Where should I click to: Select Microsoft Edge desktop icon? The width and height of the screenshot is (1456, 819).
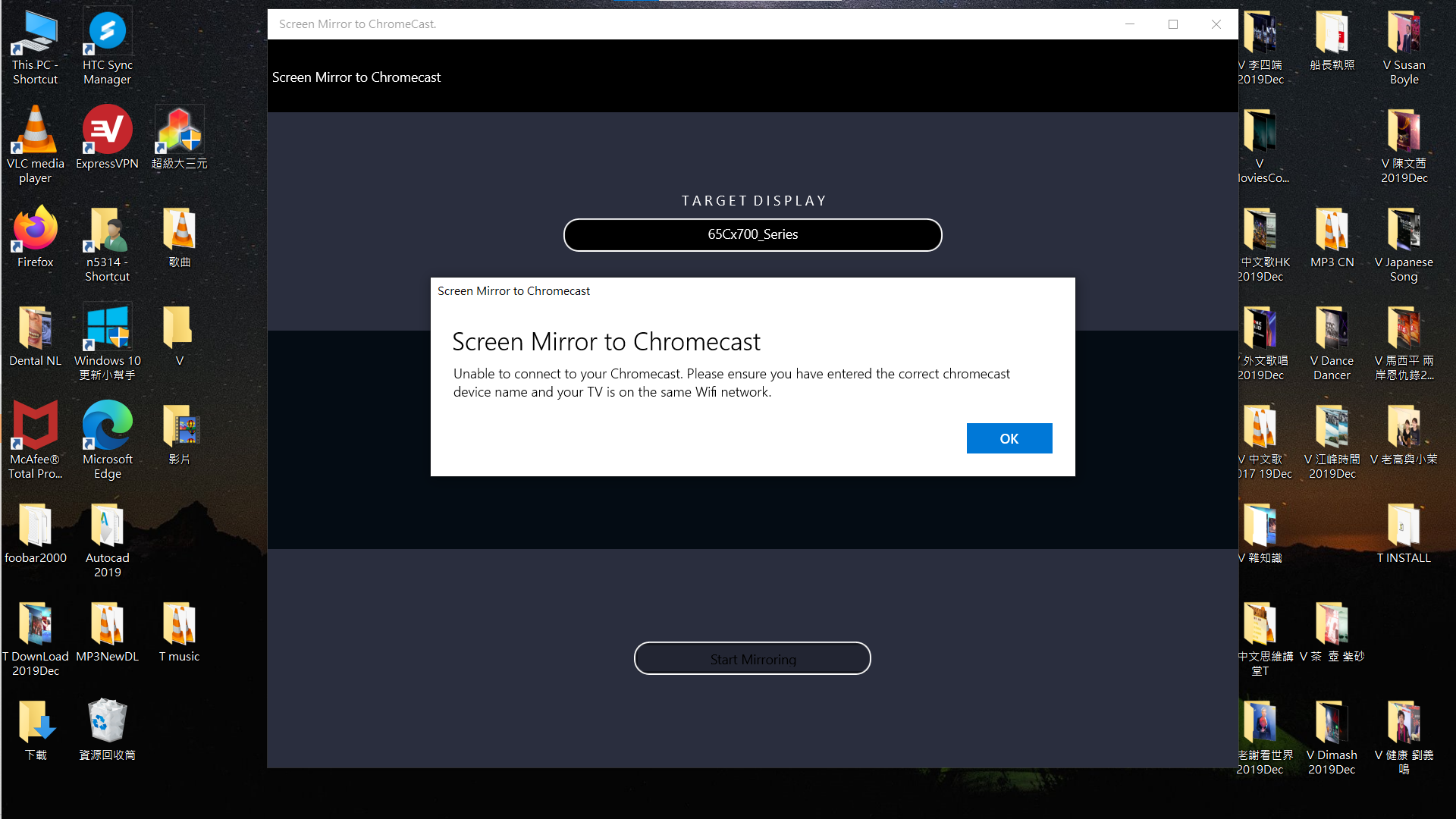coord(107,441)
